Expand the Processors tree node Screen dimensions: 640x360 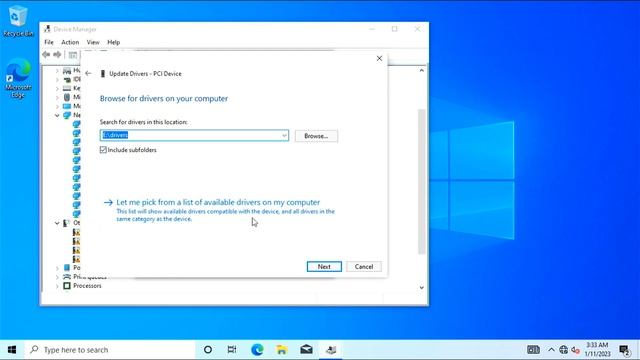click(57, 286)
